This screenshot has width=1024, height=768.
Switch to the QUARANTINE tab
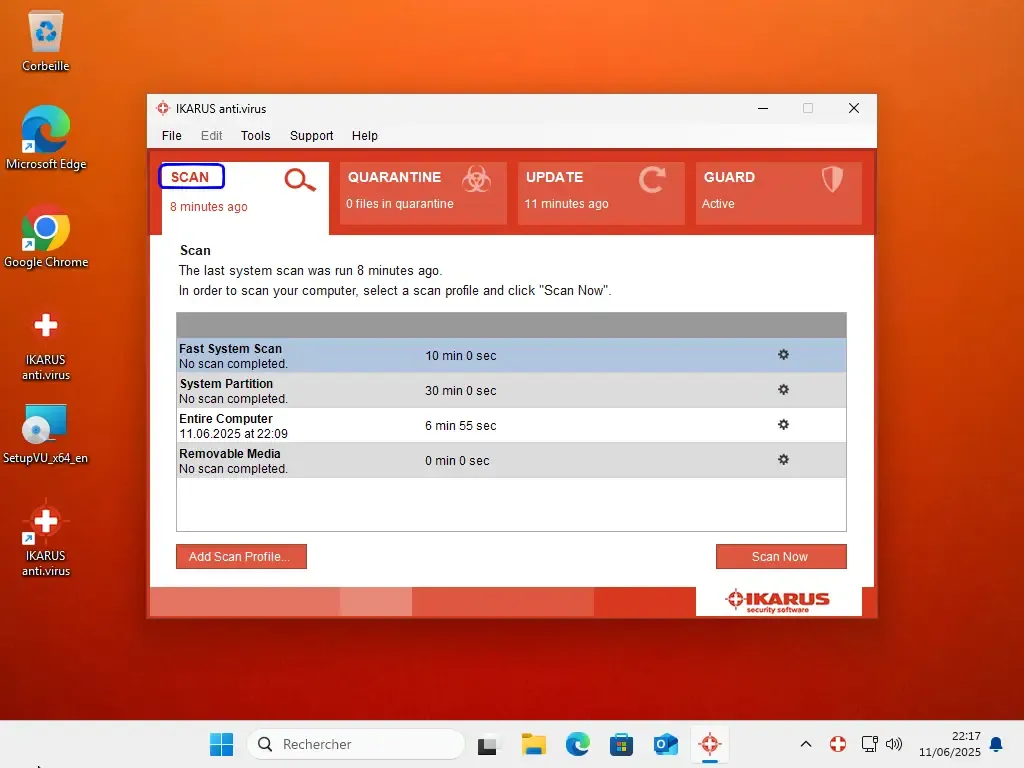pyautogui.click(x=423, y=193)
